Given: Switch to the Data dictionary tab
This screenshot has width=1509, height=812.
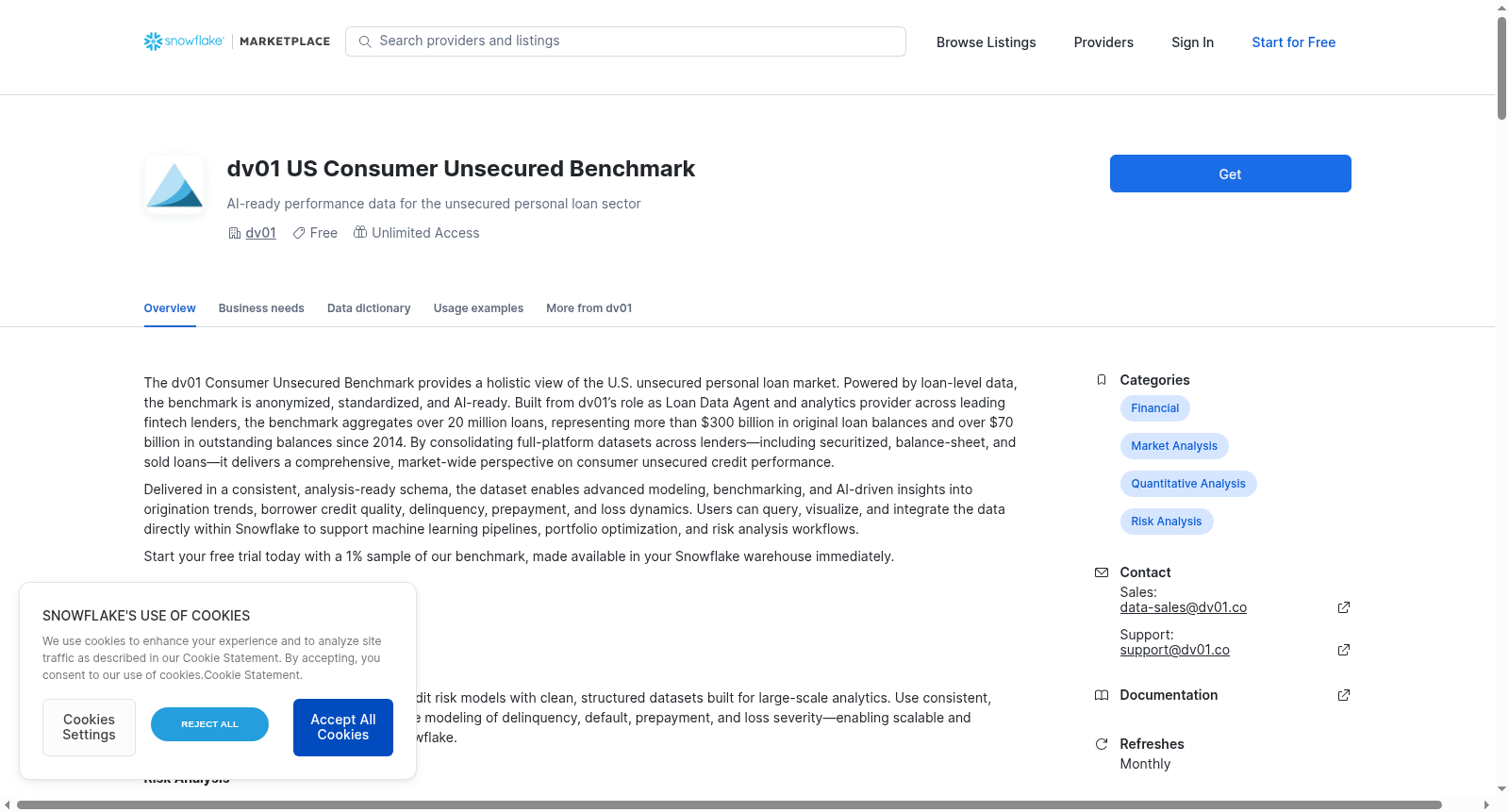Looking at the screenshot, I should [369, 308].
